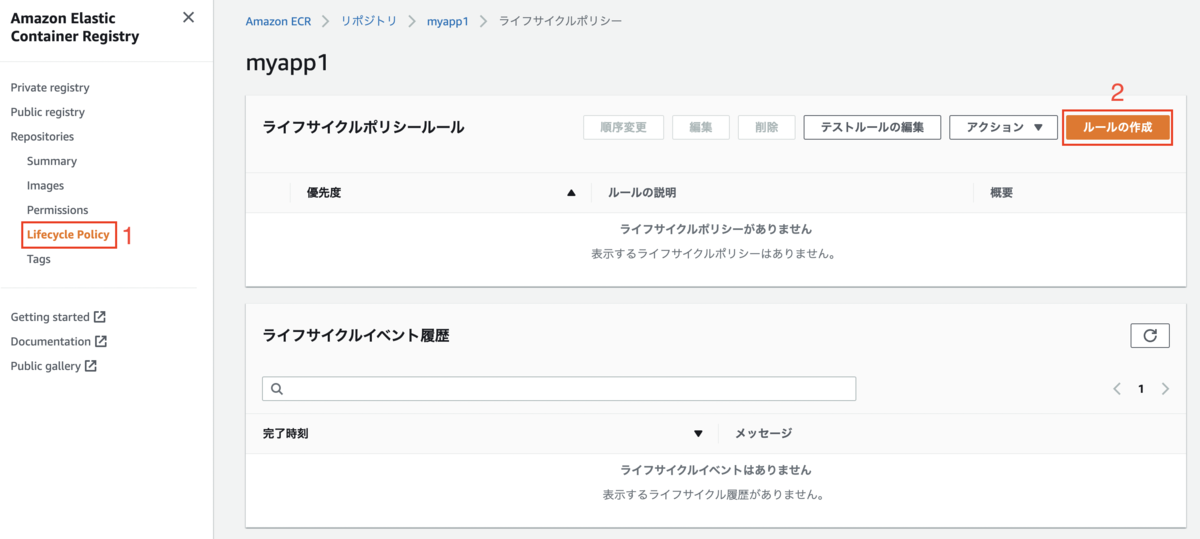The image size is (1200, 539).
Task: Close the ECR navigation sidebar
Action: tap(188, 17)
